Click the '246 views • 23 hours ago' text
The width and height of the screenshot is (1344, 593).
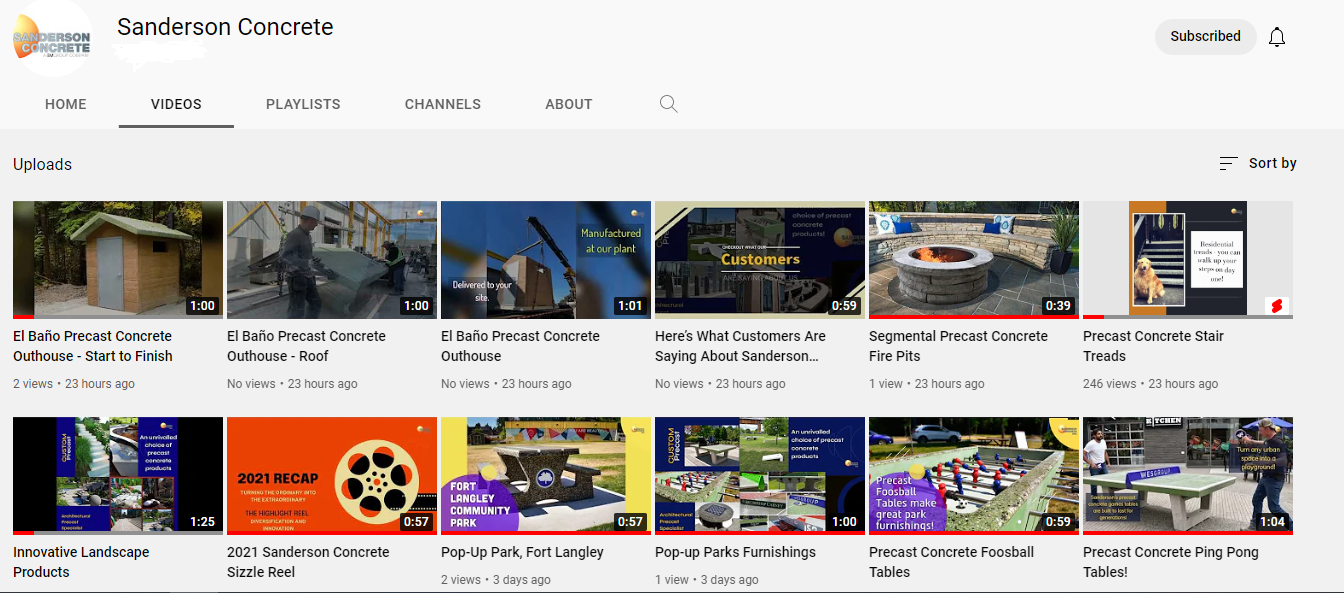(1151, 383)
